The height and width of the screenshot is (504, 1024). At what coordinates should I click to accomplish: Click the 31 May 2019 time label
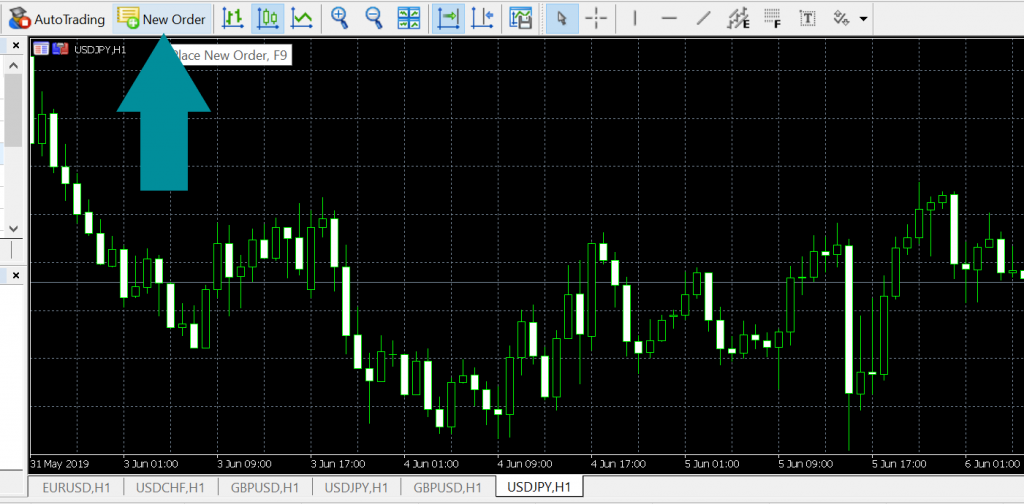coord(59,464)
